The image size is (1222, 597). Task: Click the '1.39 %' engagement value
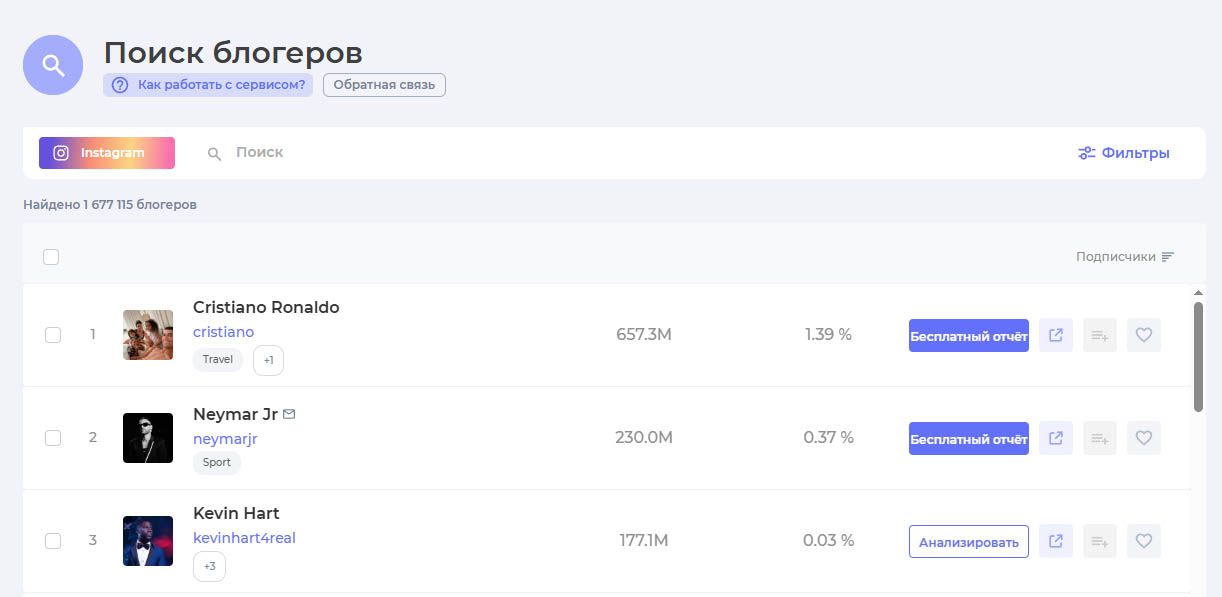pyautogui.click(x=828, y=334)
